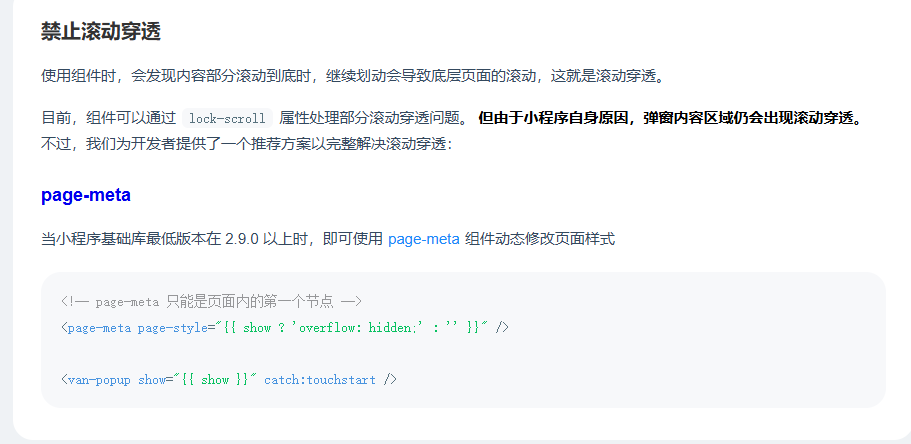Click the van-popup tag name in code
The height and width of the screenshot is (444, 911).
[x=99, y=380]
